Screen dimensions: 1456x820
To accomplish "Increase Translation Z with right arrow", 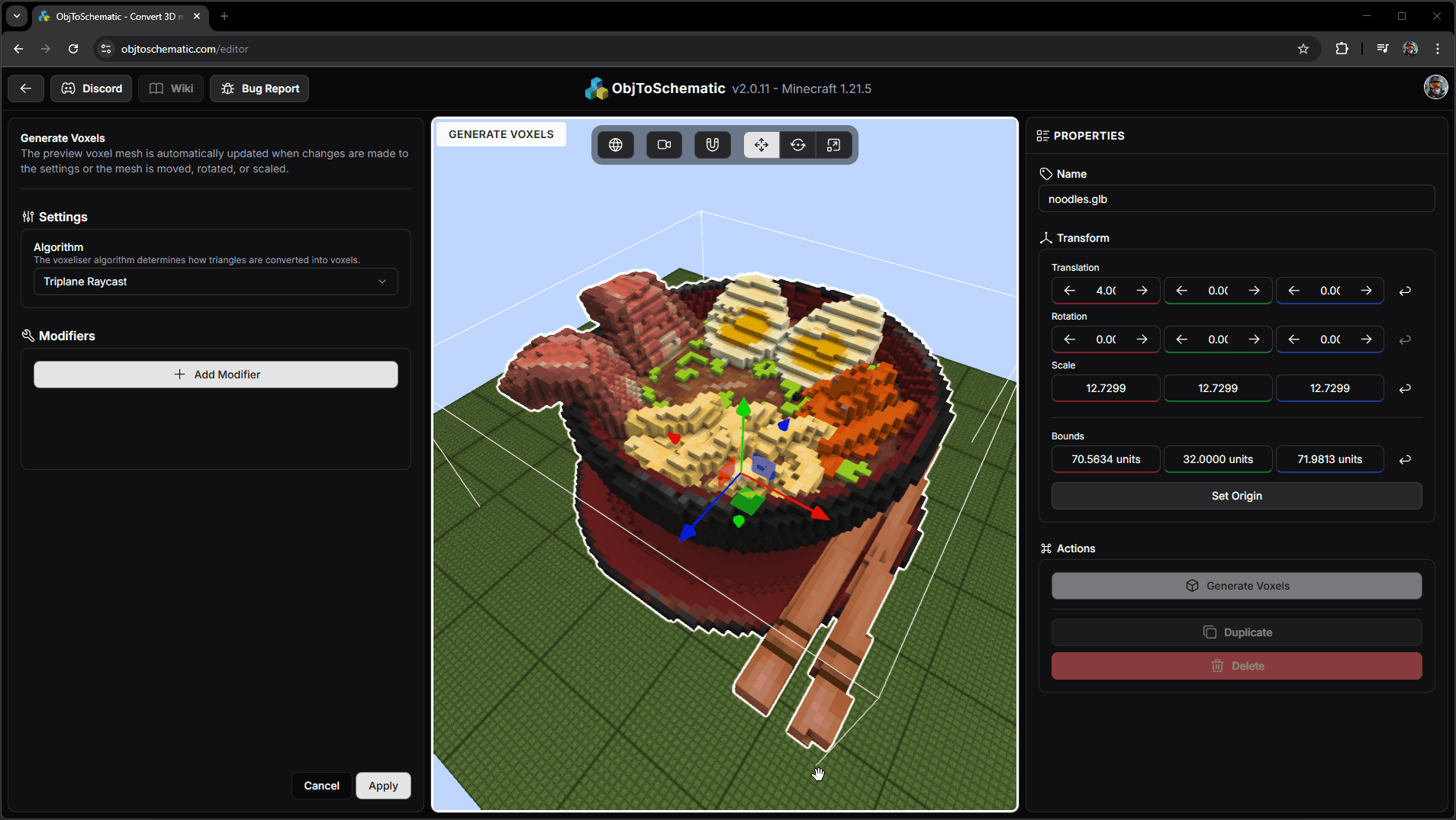I will (1367, 291).
